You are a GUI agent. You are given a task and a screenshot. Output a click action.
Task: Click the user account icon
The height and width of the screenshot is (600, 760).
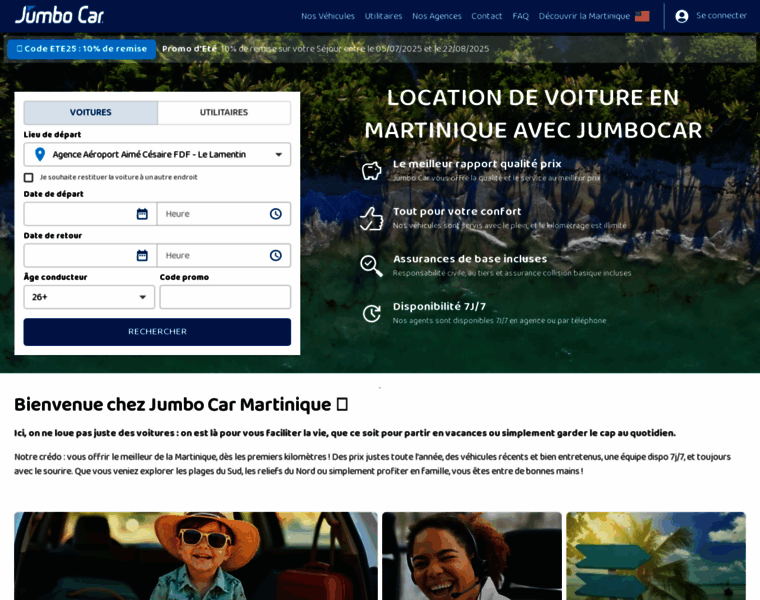coord(682,16)
